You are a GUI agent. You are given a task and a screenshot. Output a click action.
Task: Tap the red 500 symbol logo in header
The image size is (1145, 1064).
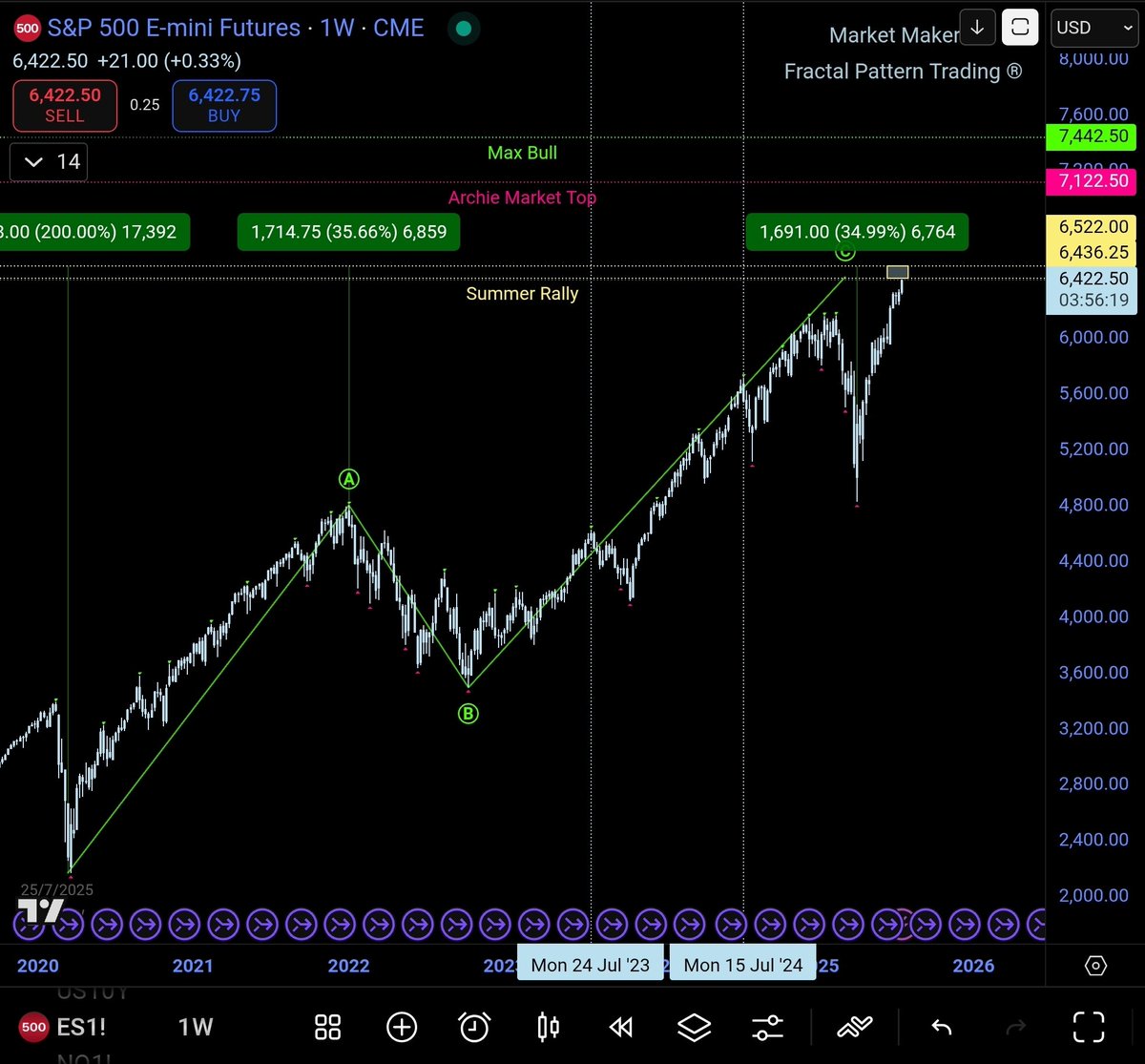pos(28,29)
